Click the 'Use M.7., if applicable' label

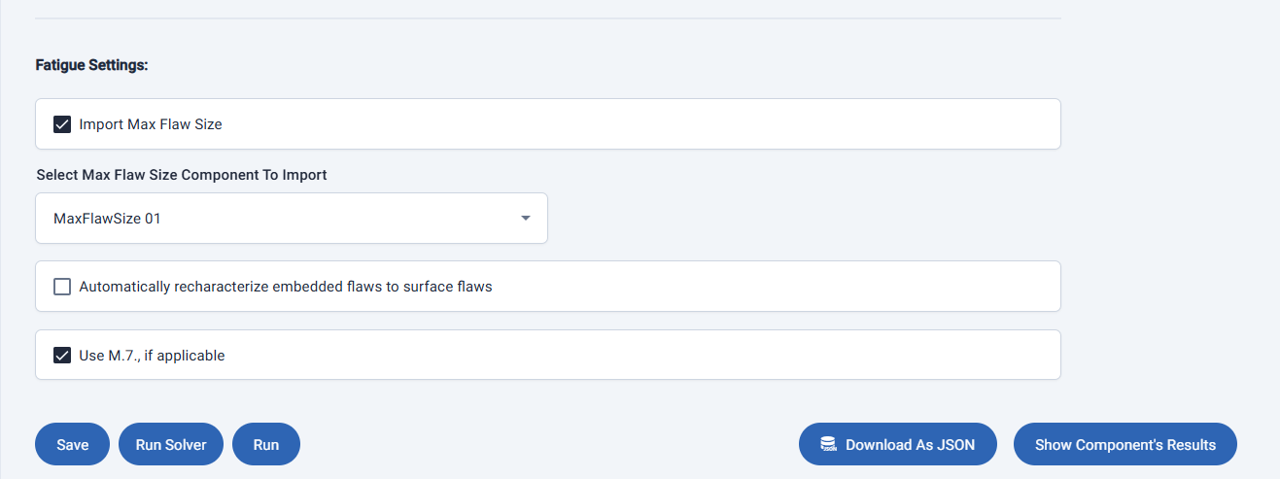[152, 355]
